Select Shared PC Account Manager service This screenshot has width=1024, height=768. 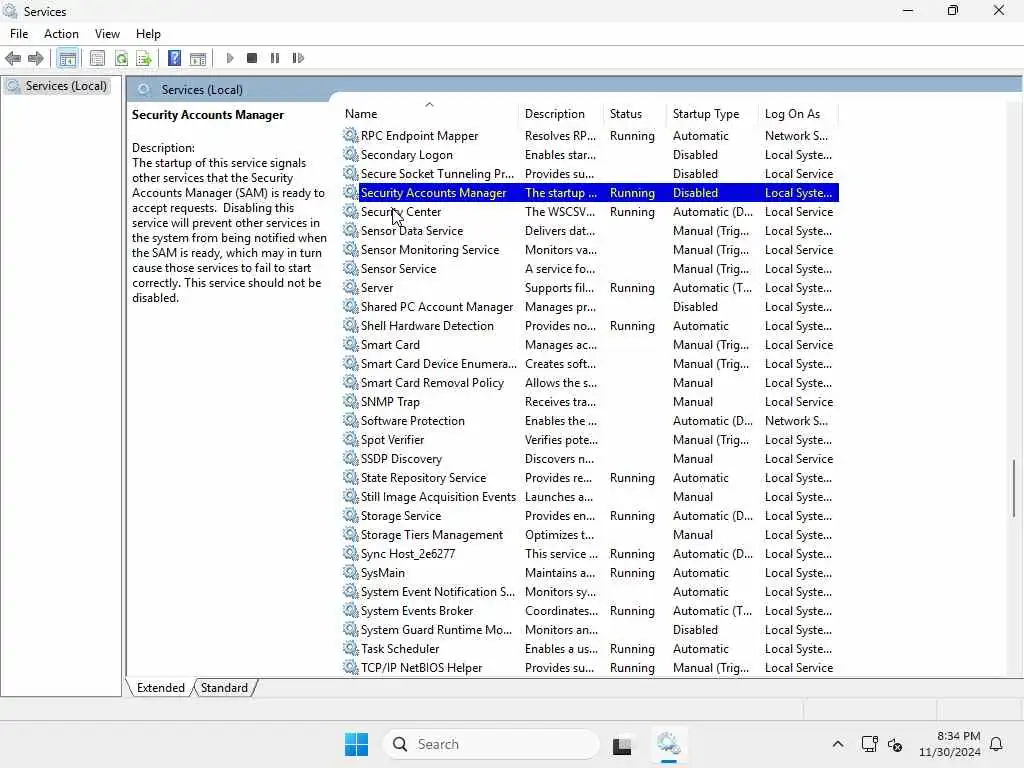(590, 306)
